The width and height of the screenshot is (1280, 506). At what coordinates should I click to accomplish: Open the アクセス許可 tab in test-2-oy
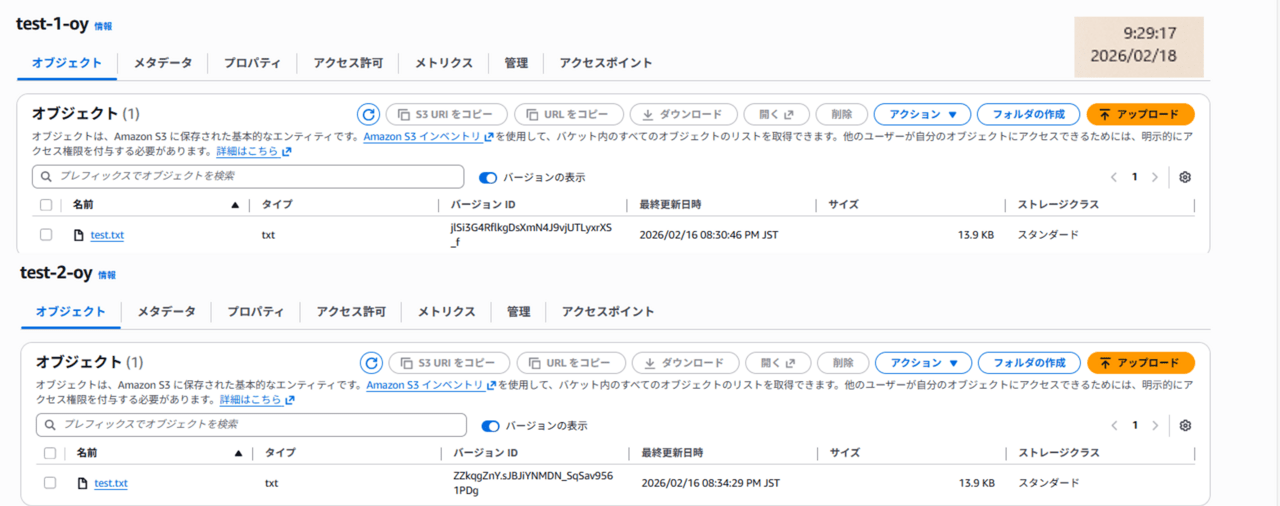pyautogui.click(x=351, y=311)
